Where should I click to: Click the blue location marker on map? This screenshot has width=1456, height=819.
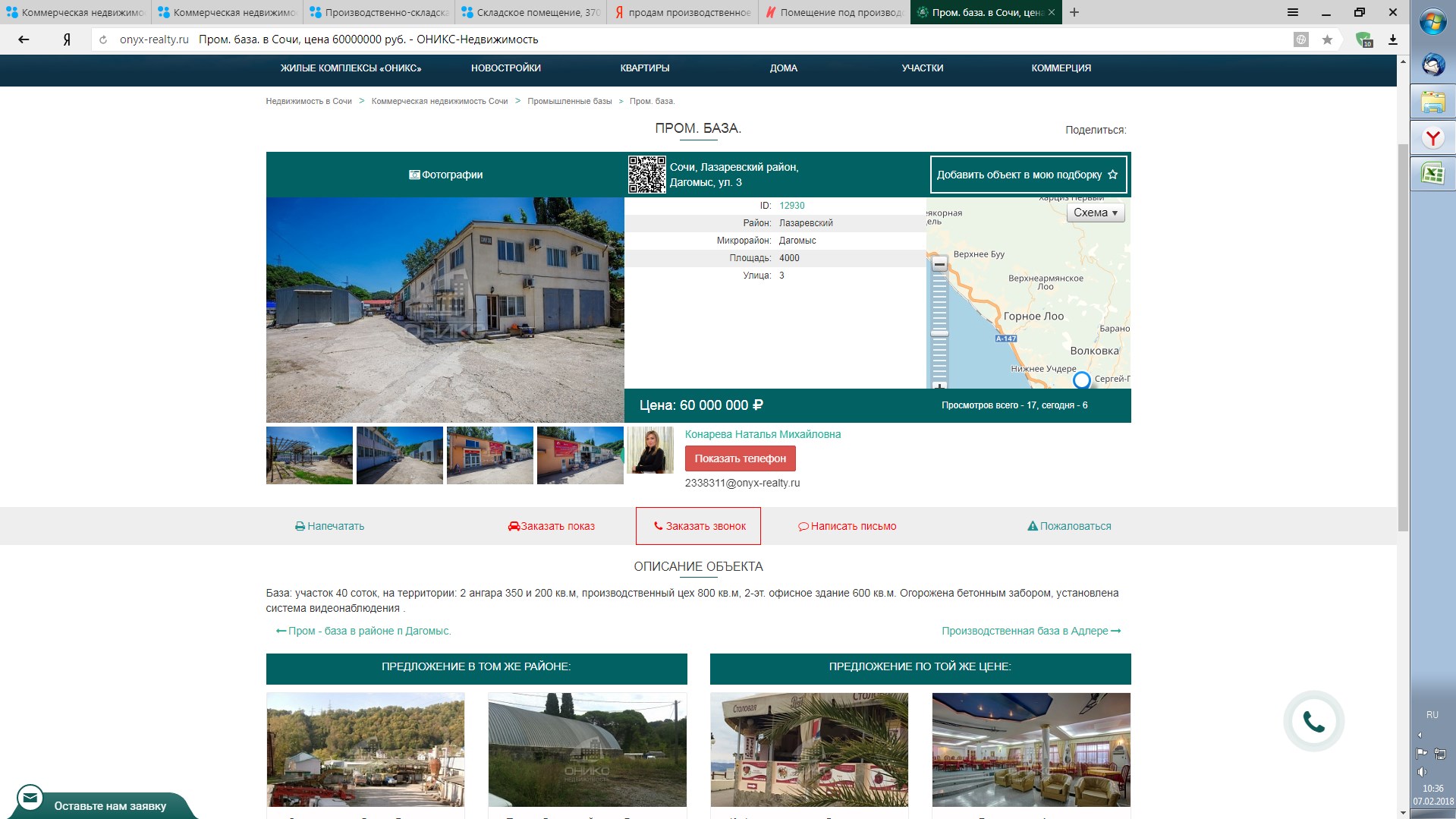(x=1082, y=380)
